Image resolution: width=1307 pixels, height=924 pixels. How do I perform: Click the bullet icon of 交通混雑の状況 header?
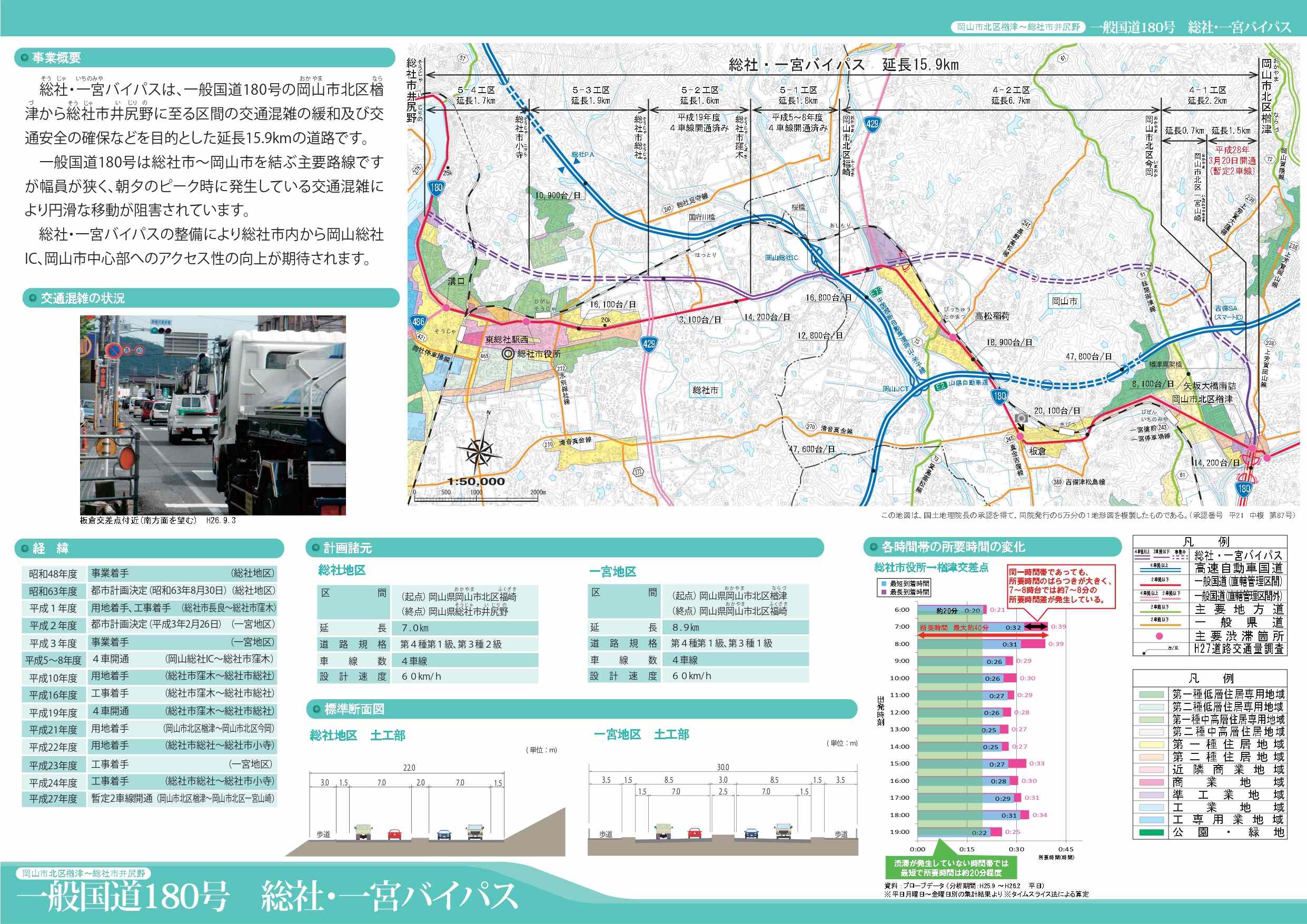tap(33, 298)
